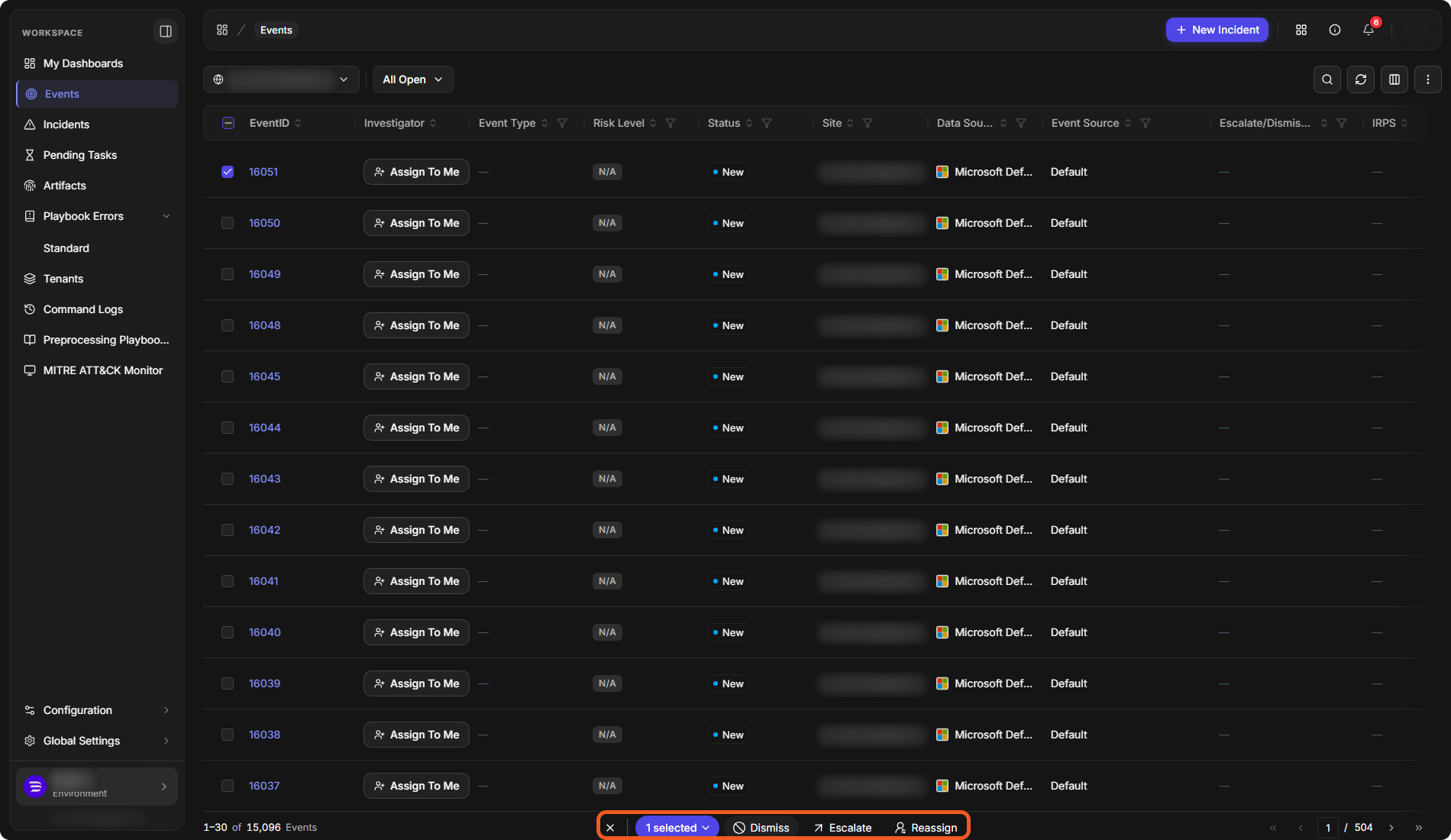Collapse the workspace sidebar panel icon

[166, 31]
